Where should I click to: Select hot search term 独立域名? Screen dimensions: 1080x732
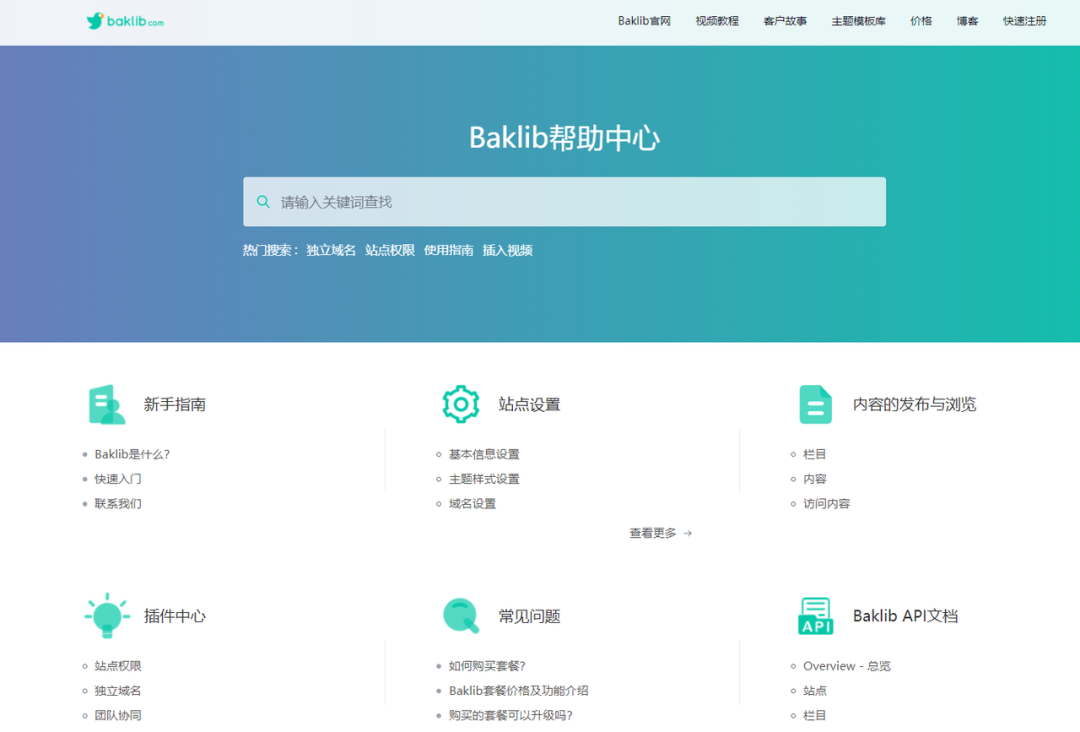tap(331, 250)
